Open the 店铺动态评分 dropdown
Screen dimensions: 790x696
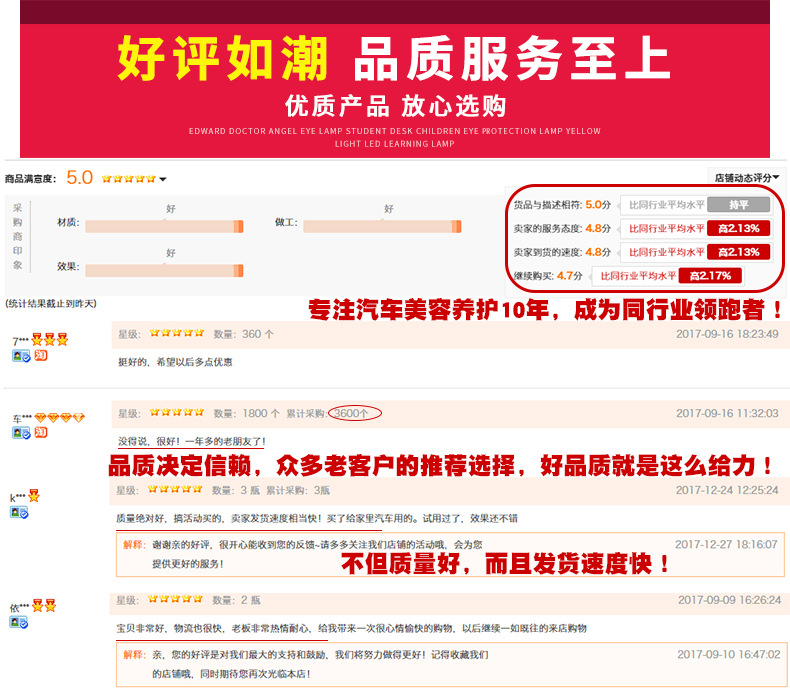pos(747,177)
